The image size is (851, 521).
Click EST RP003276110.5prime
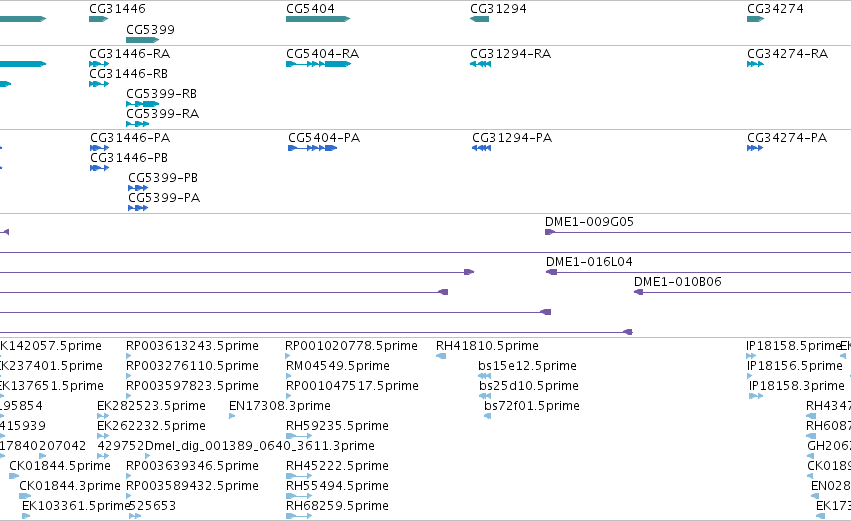[193, 366]
